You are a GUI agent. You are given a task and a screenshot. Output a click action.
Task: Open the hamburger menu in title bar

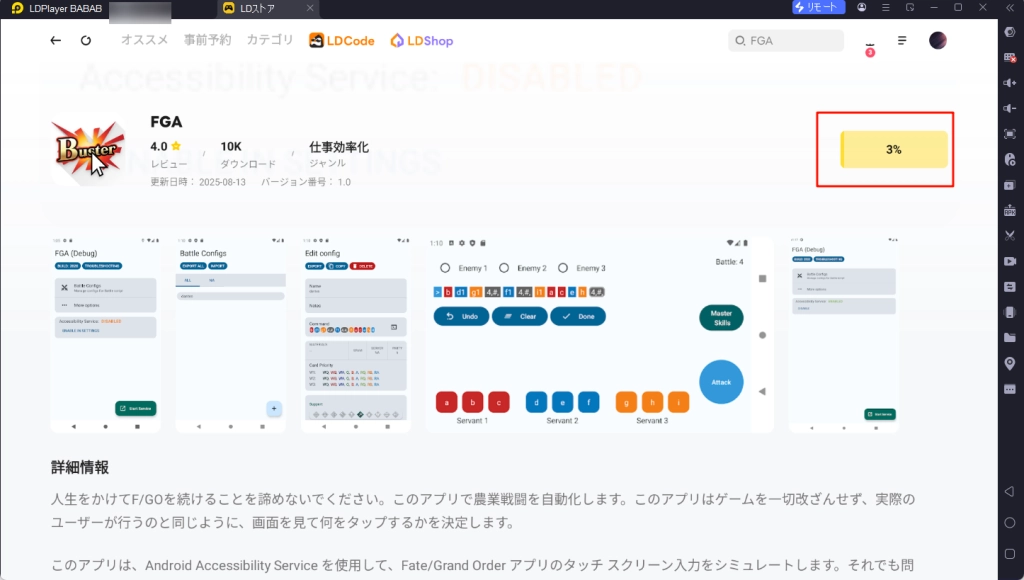point(886,7)
